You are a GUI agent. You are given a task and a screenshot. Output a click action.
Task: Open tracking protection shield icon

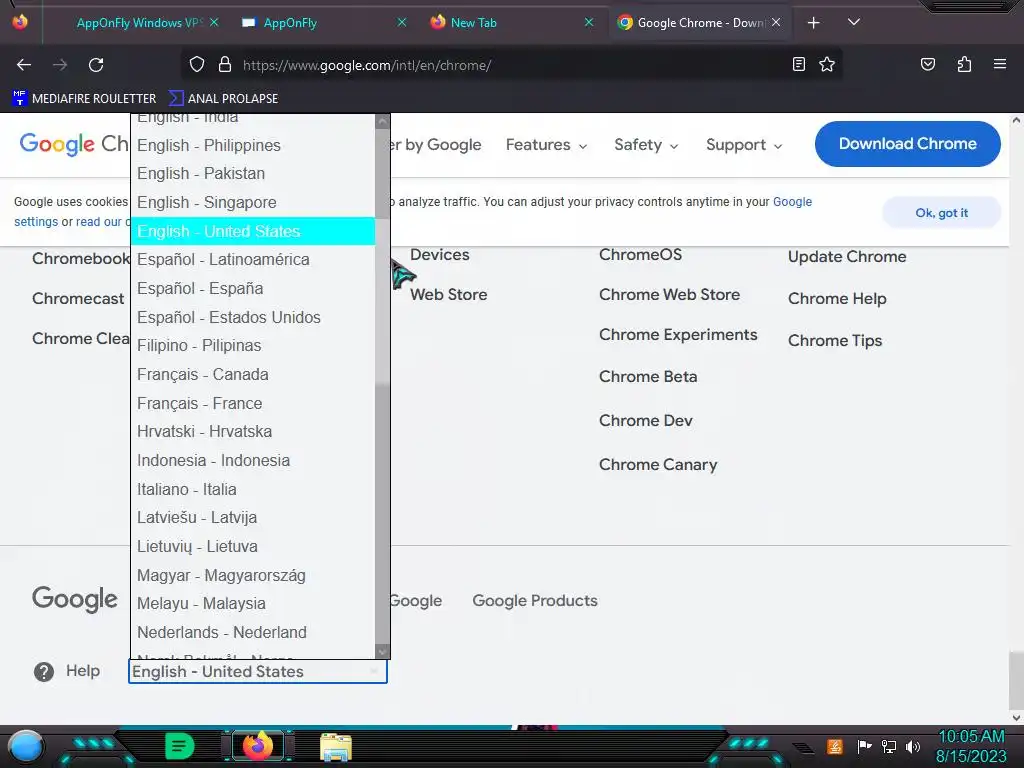197,65
